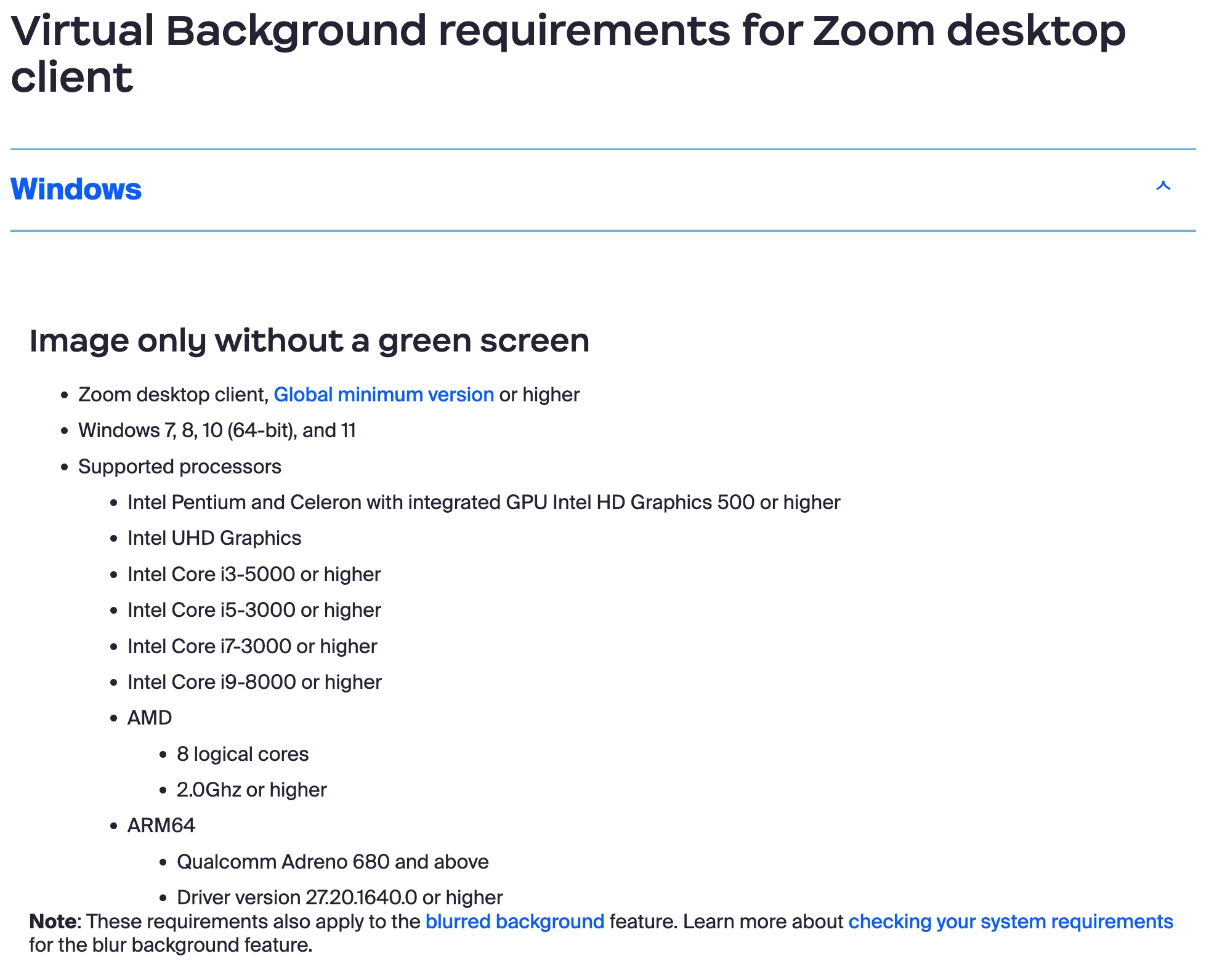1217x980 pixels.
Task: Click the Windows 7, 8, 10 (64-bit) bullet text
Action: 217,430
